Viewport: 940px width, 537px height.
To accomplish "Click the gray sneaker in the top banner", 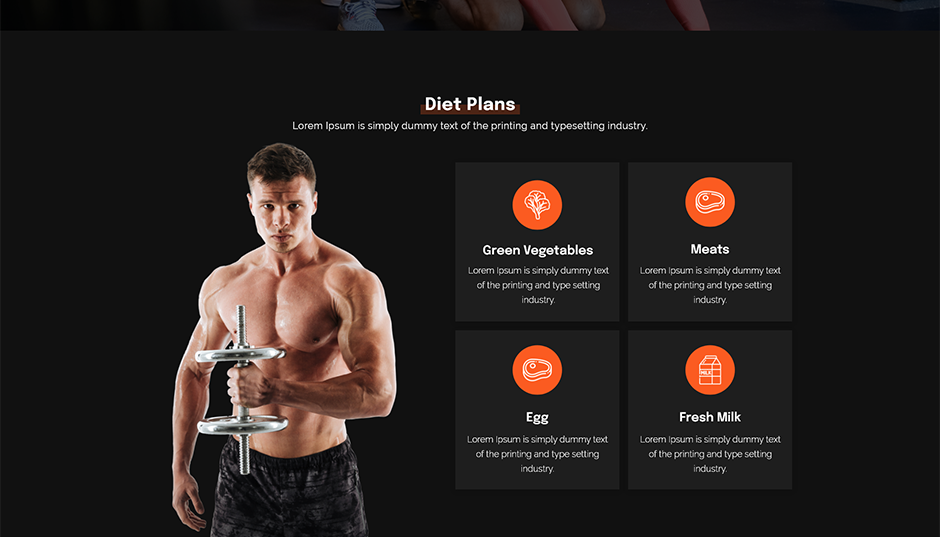I will pos(360,15).
